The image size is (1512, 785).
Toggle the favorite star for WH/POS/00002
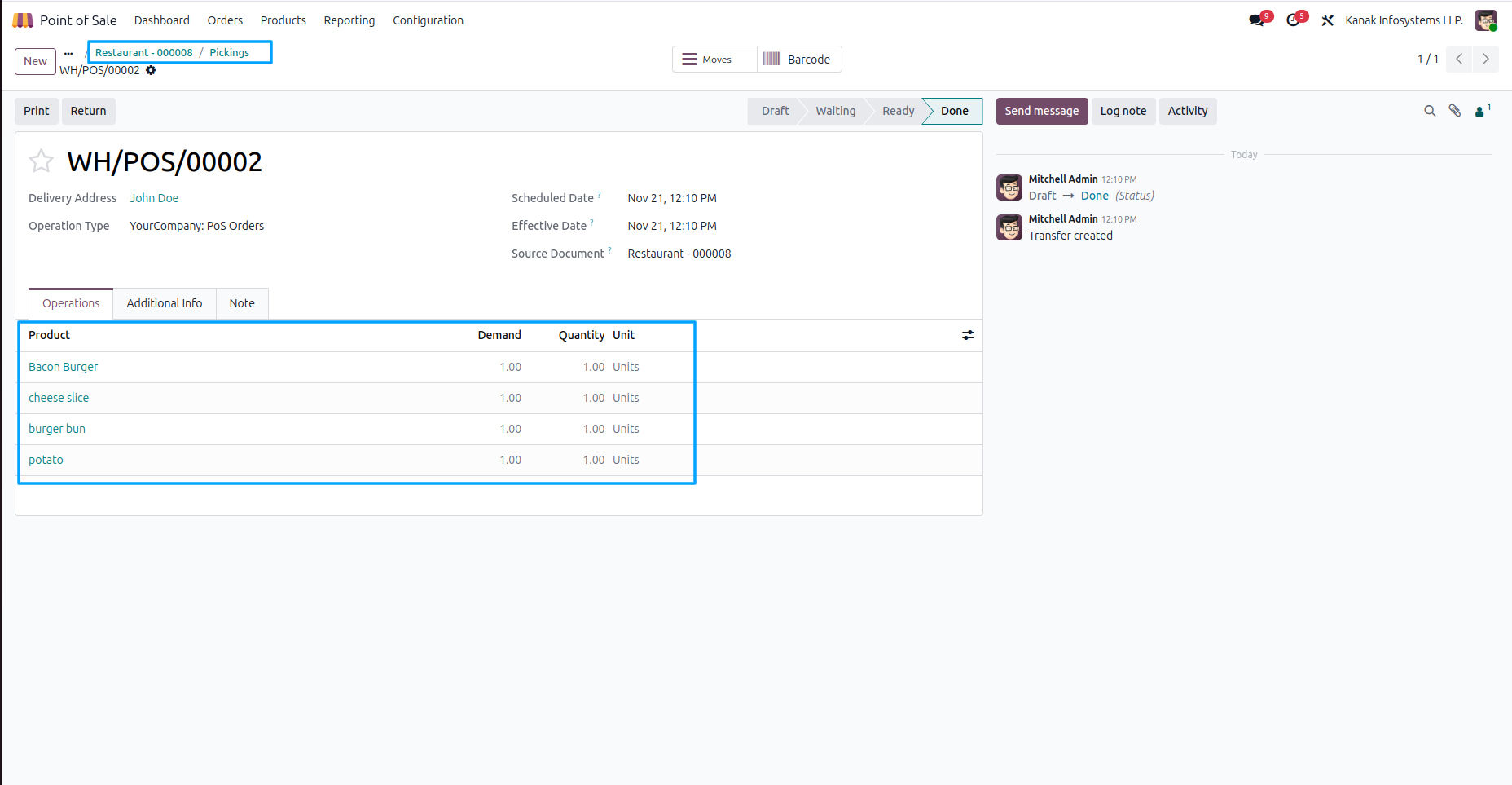[x=41, y=161]
